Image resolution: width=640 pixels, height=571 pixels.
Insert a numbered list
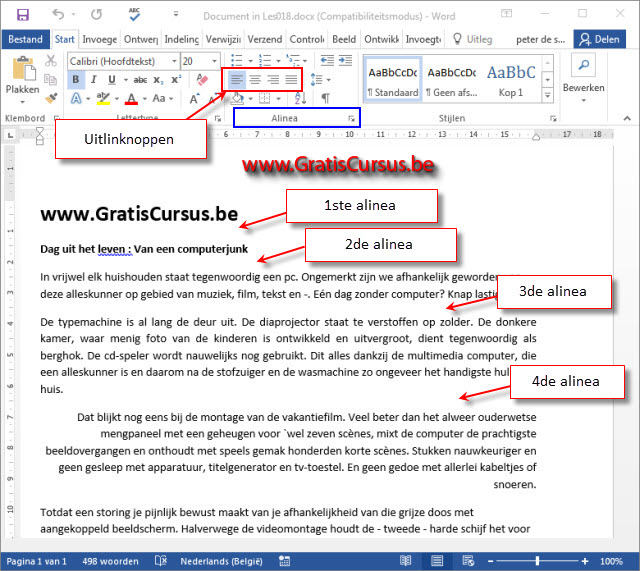point(265,60)
